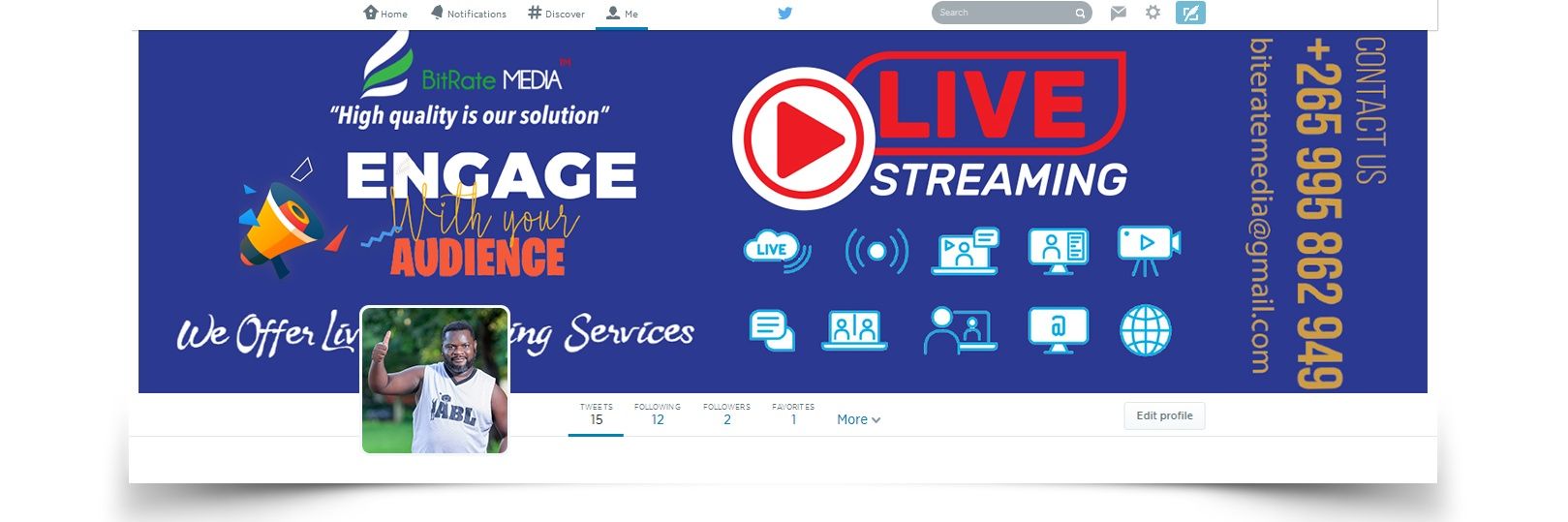This screenshot has height=522, width=1568.
Task: Click the chat bubbles icon
Action: (x=772, y=331)
